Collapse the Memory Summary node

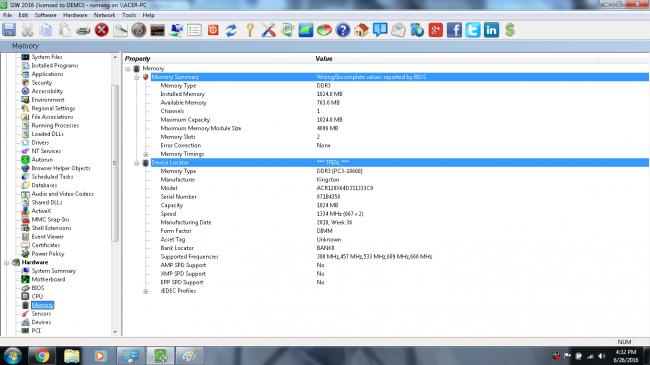tap(137, 77)
